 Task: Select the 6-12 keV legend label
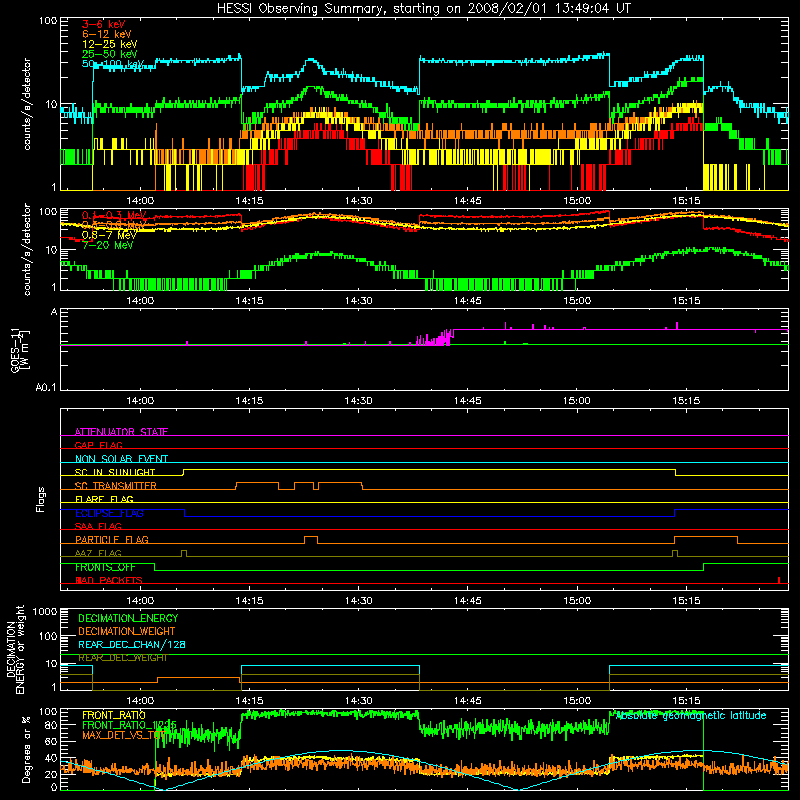[x=107, y=34]
